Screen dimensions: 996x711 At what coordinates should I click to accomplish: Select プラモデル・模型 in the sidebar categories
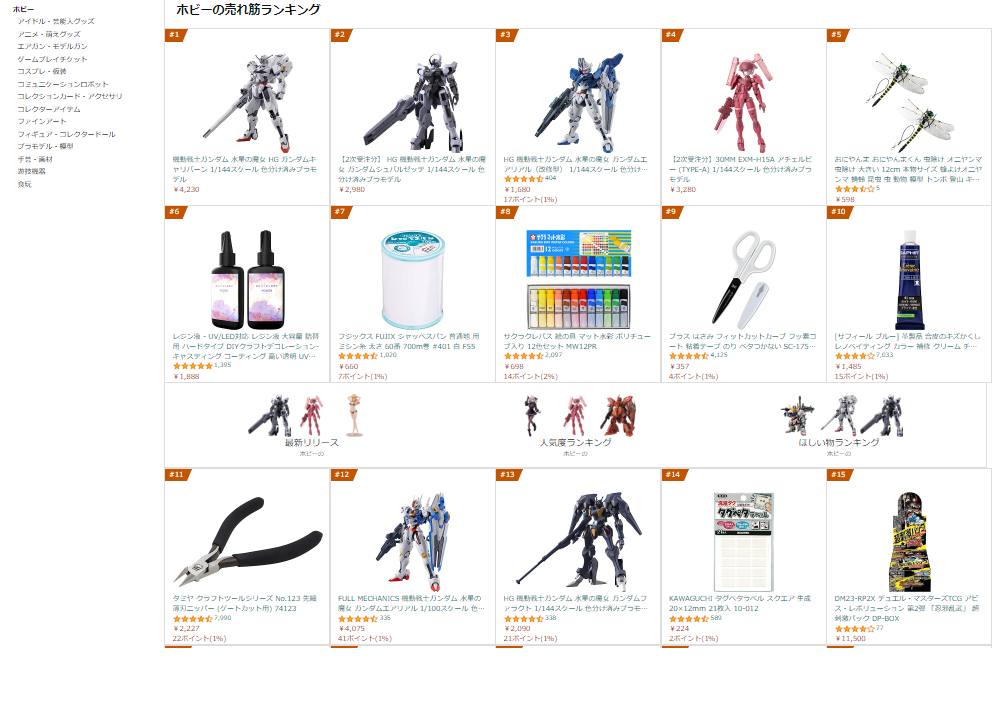pyautogui.click(x=45, y=146)
